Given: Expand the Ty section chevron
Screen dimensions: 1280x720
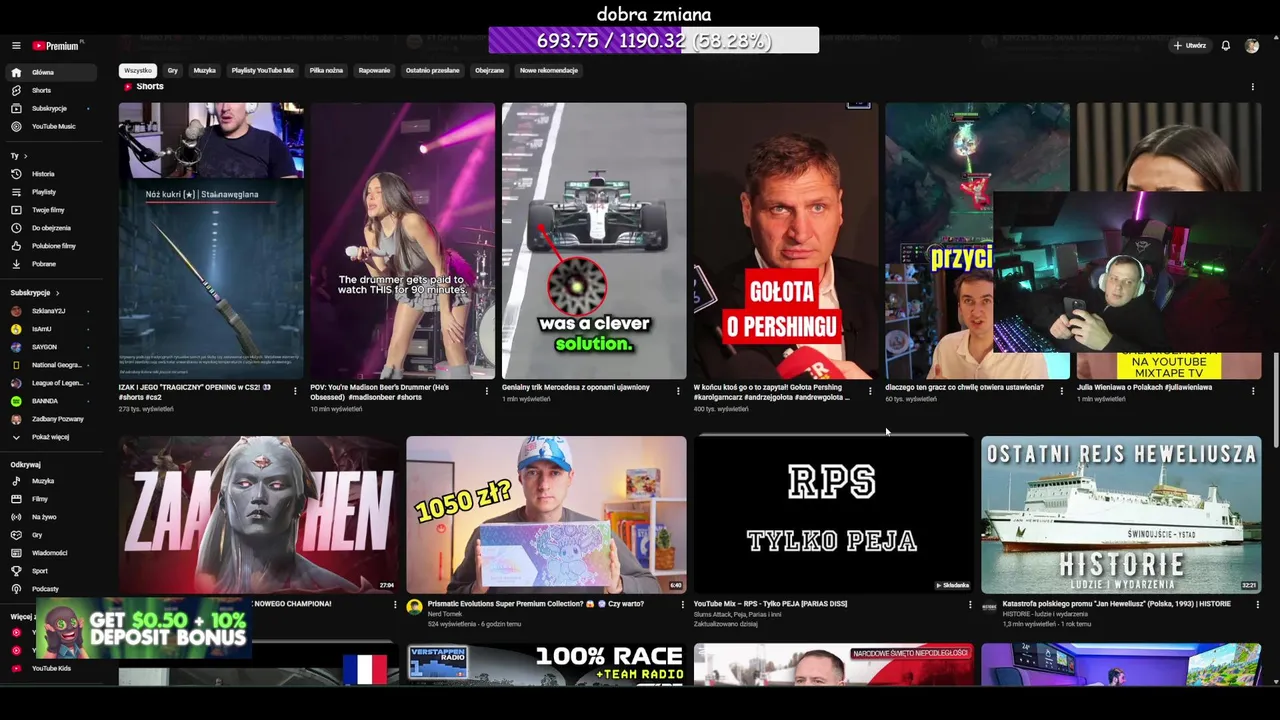Looking at the screenshot, I should click(x=25, y=156).
